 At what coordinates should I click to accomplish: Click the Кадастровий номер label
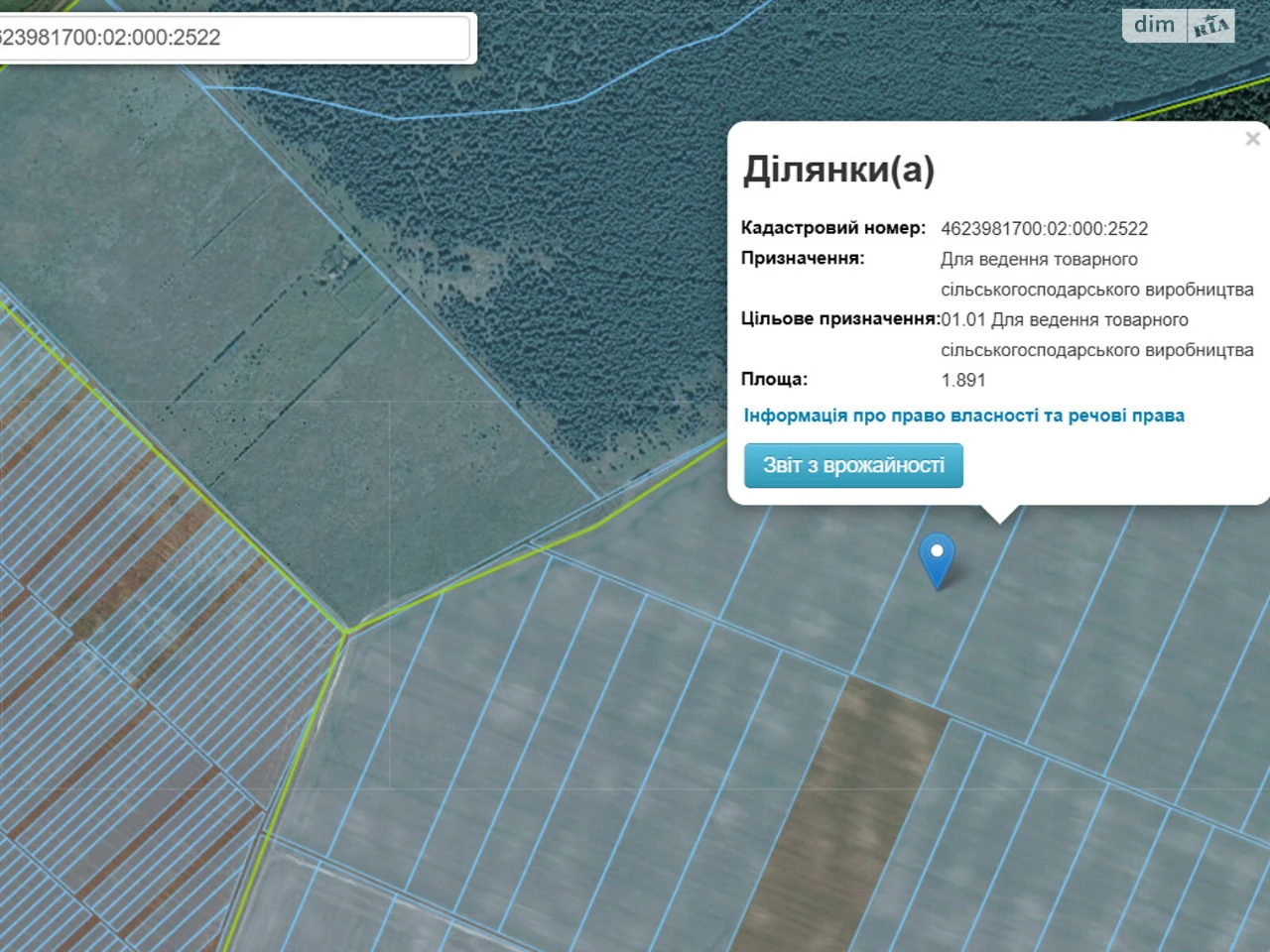832,228
